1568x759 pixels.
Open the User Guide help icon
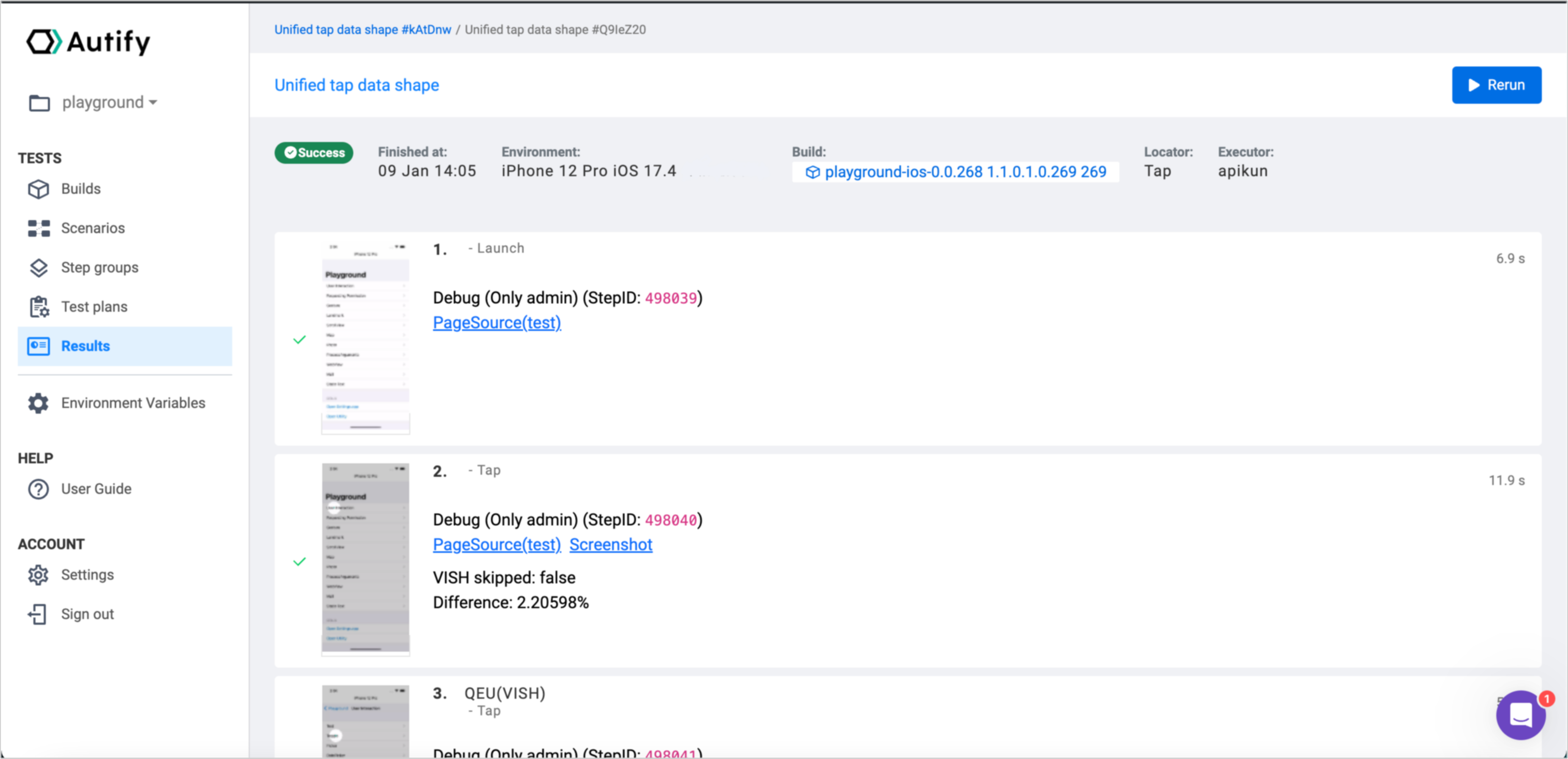(38, 489)
